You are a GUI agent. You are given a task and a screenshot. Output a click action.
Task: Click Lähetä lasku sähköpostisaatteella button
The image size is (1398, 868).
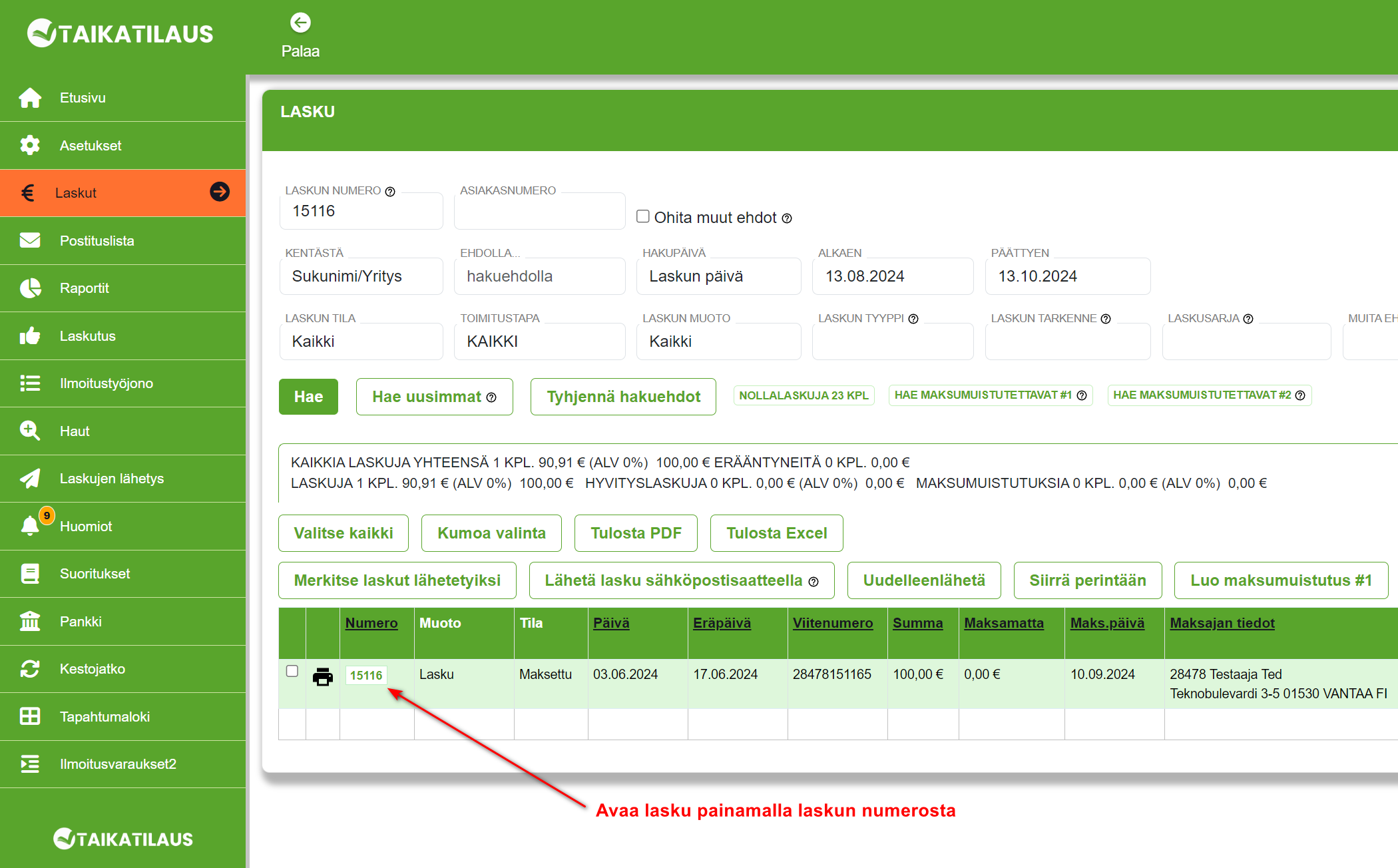682,580
